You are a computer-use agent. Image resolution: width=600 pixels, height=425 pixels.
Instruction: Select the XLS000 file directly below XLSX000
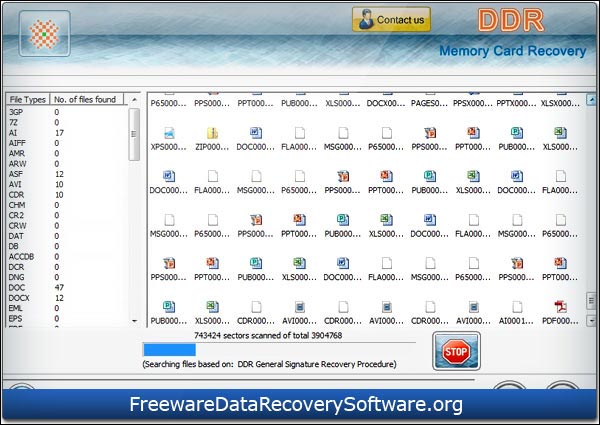560,133
